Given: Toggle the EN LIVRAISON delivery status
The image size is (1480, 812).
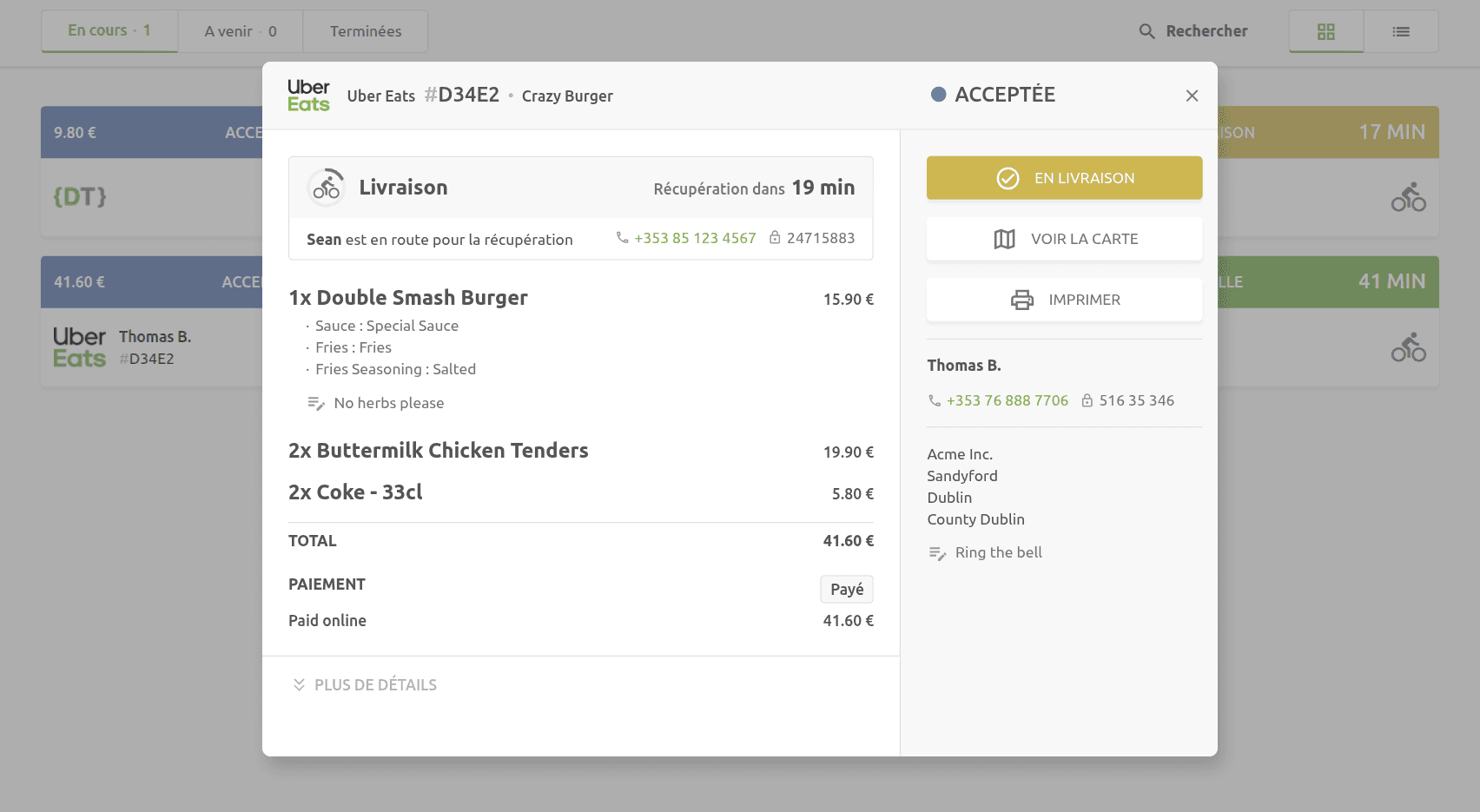Looking at the screenshot, I should point(1063,177).
